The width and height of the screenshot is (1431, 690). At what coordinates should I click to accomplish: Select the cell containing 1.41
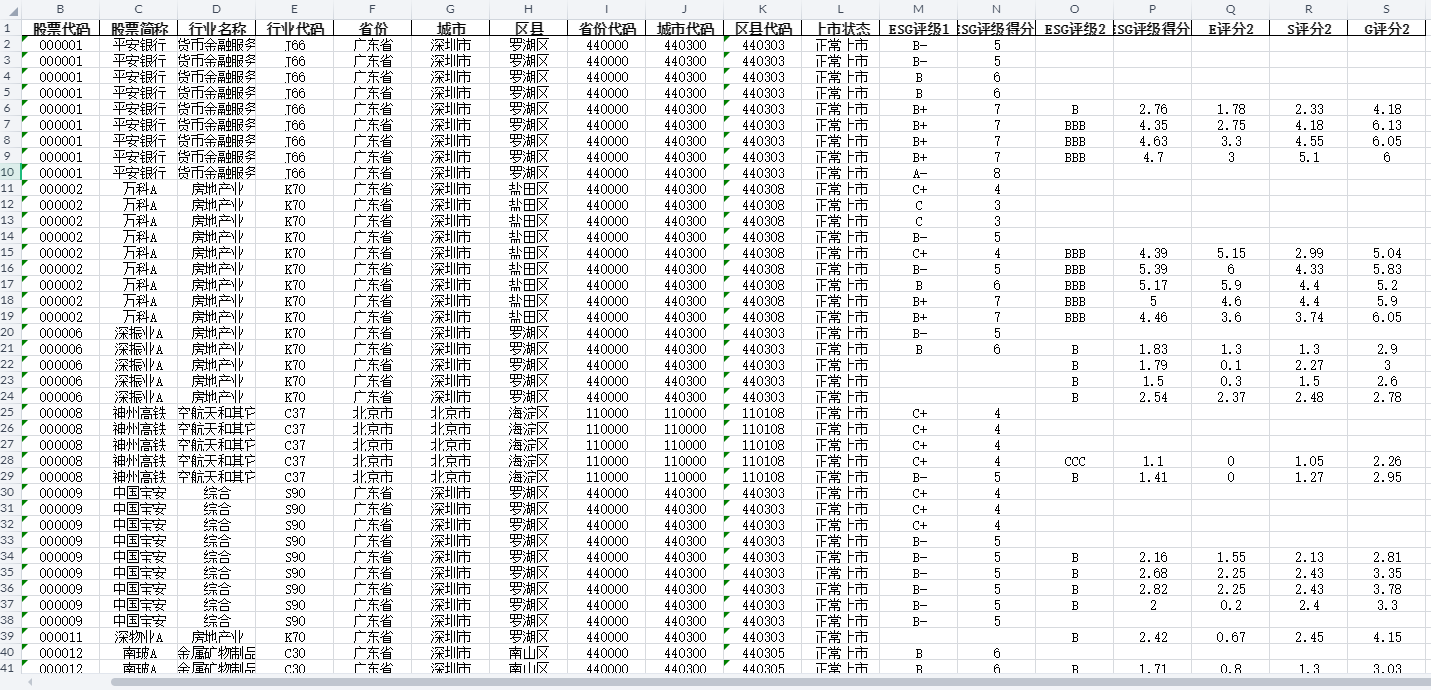[1153, 477]
